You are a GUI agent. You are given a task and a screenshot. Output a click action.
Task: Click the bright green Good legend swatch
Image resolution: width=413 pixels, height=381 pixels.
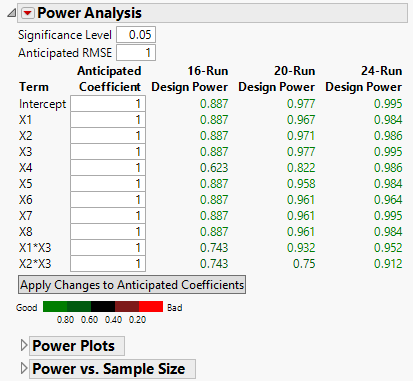pos(55,307)
